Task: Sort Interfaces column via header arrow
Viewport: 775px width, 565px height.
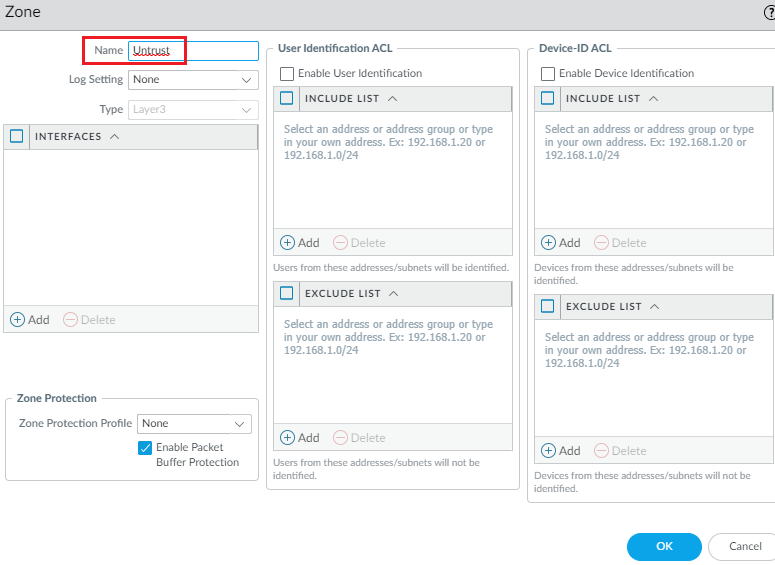Action: pyautogui.click(x=114, y=137)
